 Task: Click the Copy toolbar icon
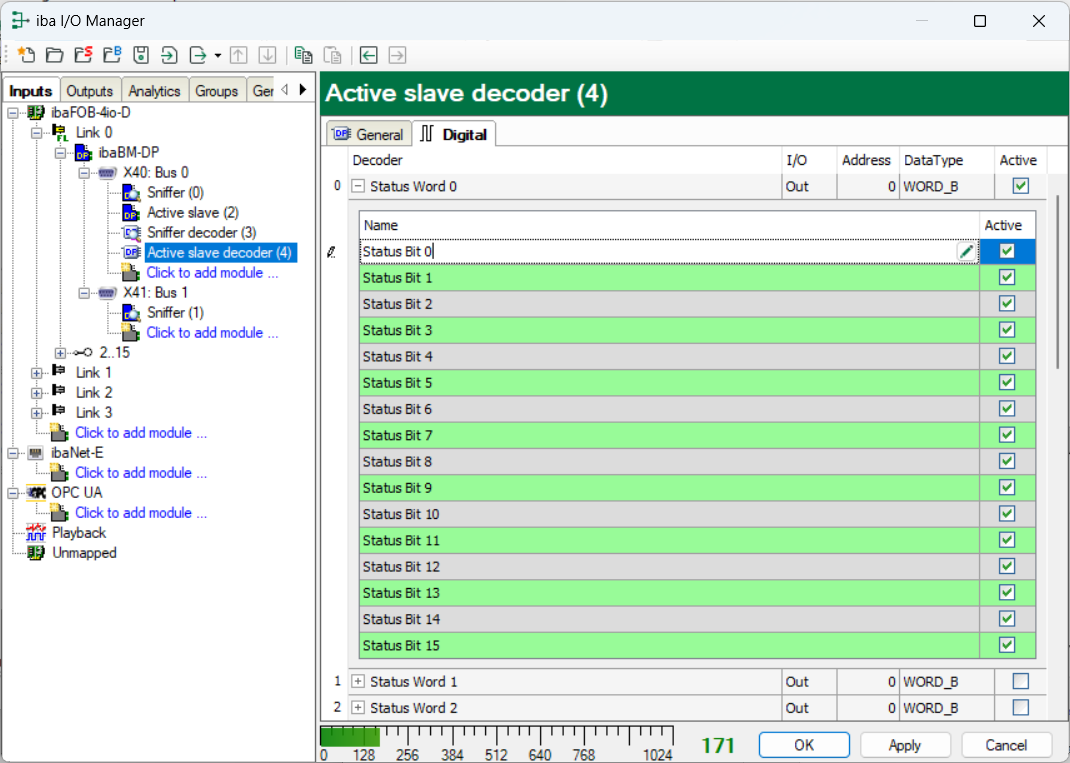(x=303, y=55)
